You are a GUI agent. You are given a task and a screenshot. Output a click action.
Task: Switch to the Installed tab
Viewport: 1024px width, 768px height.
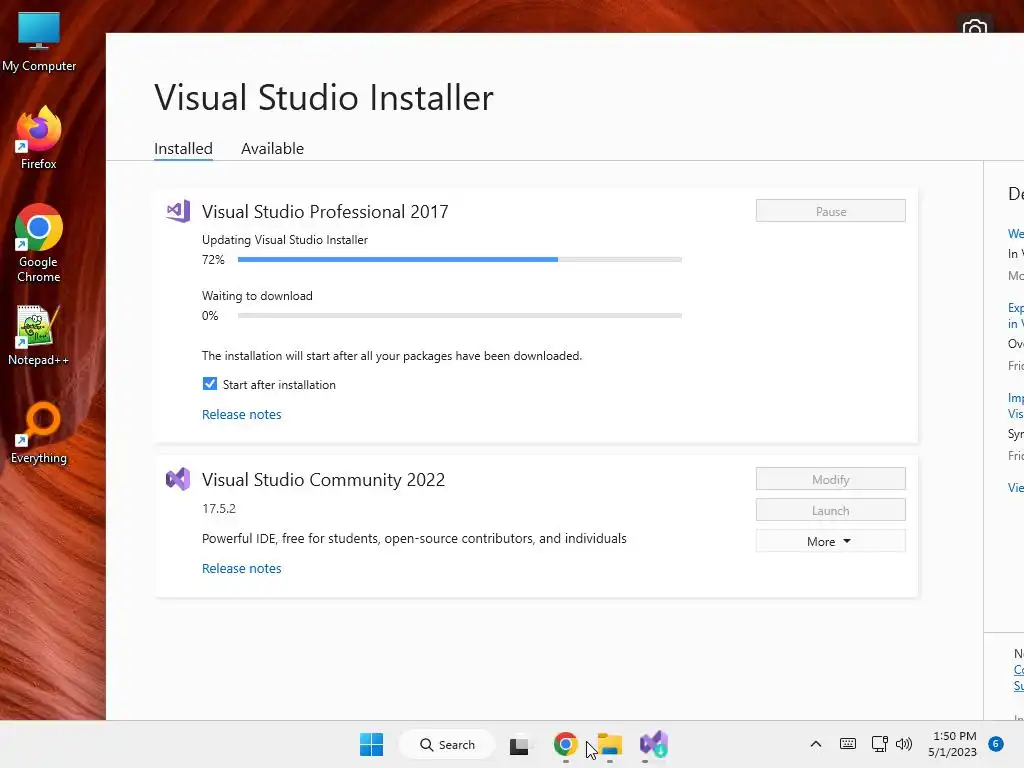tap(184, 149)
